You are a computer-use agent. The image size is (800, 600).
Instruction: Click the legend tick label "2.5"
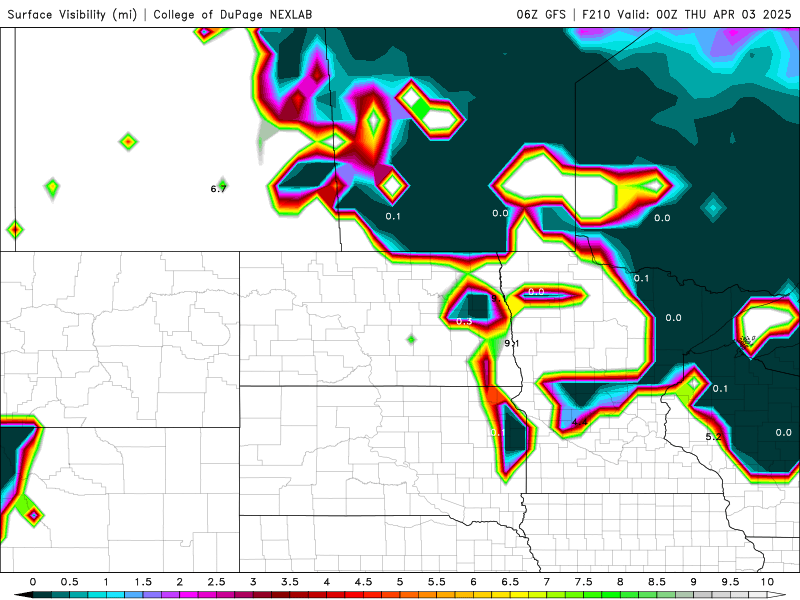(216, 582)
